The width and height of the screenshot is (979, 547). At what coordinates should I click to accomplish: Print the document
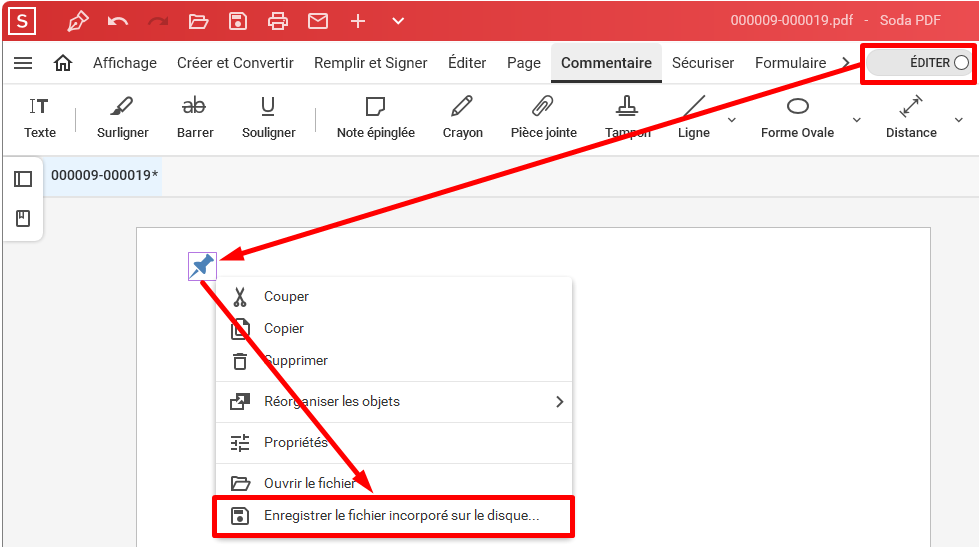click(x=278, y=22)
